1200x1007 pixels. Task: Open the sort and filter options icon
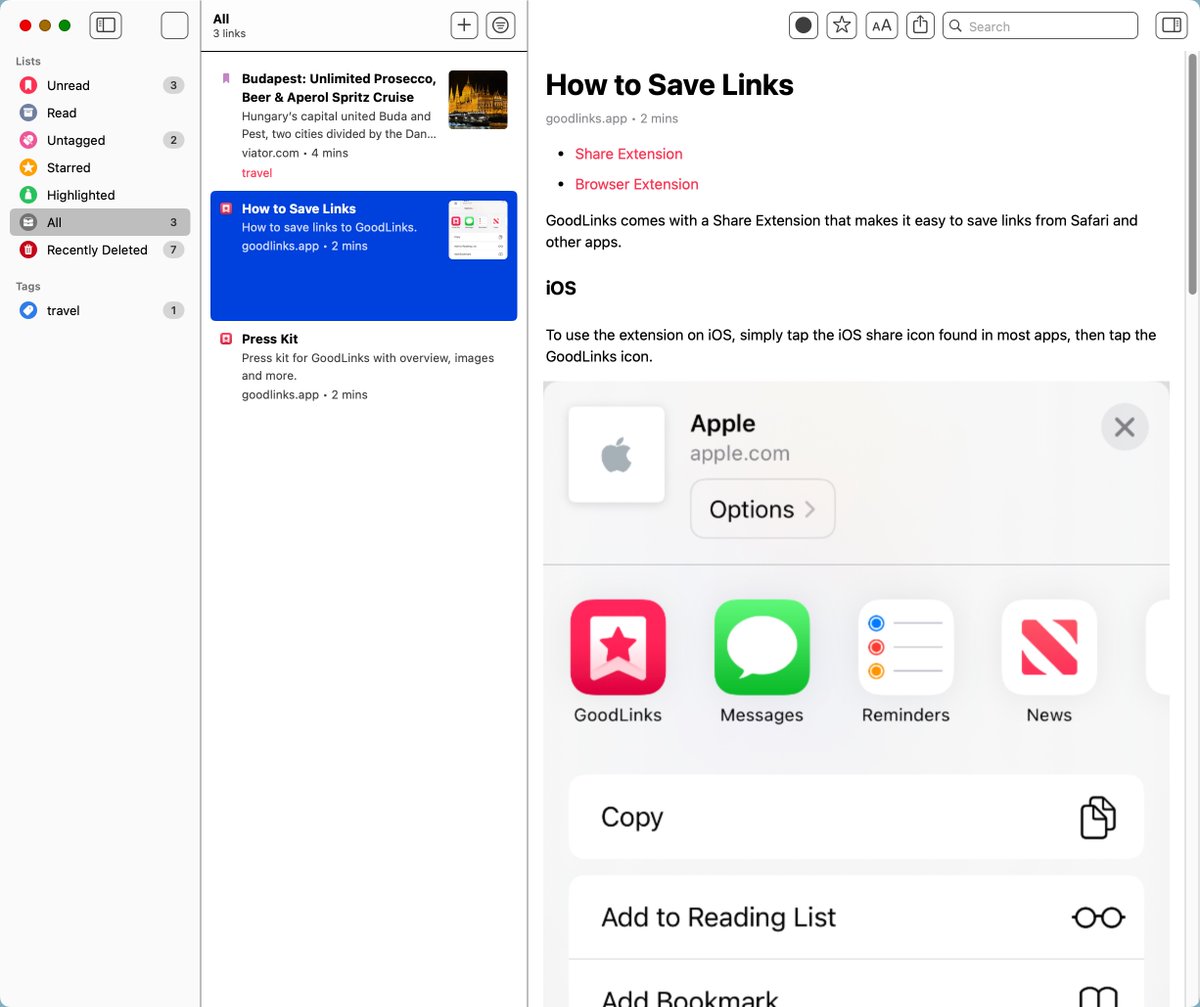[x=501, y=25]
